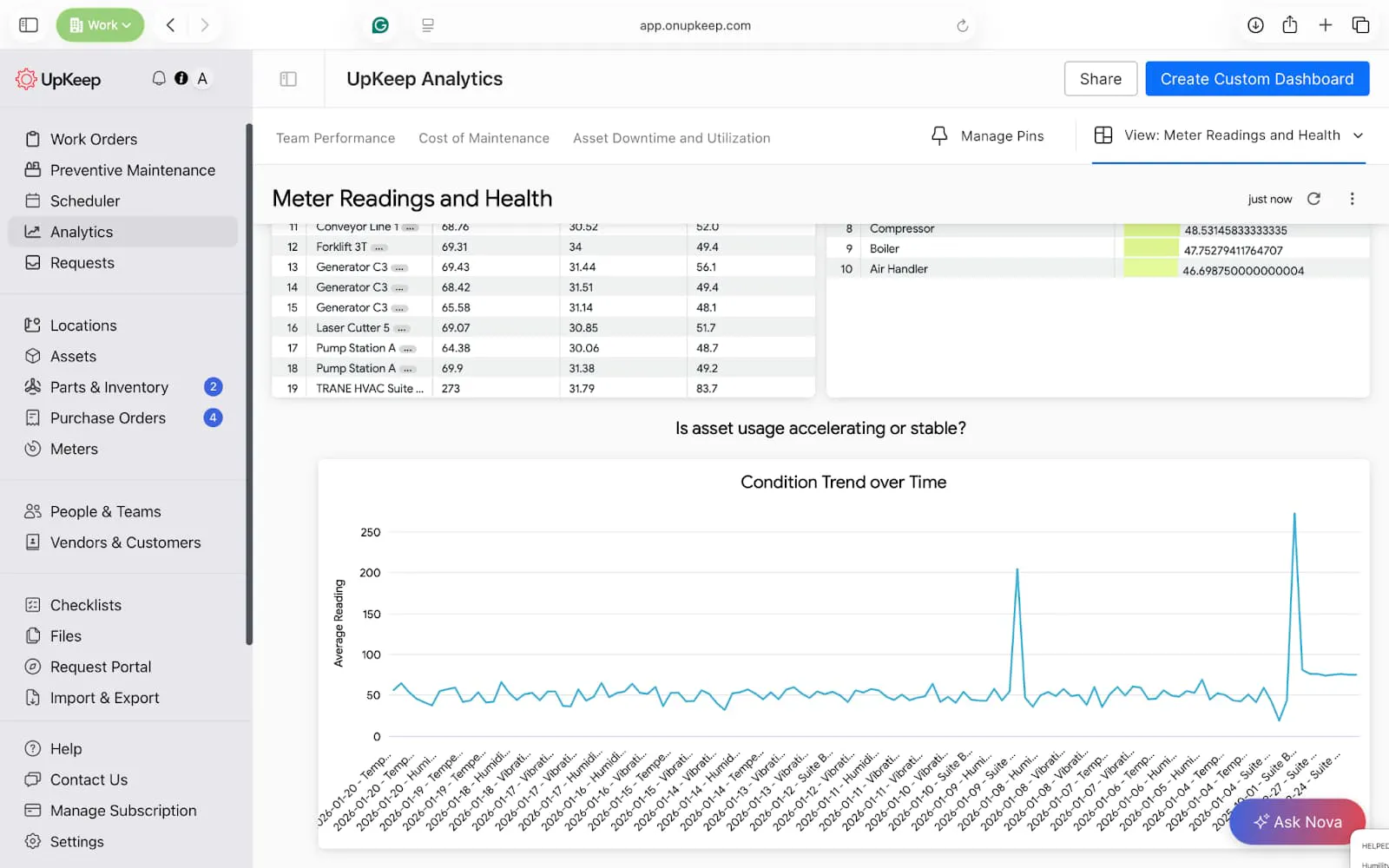1389x868 pixels.
Task: Click the notification bell icon
Action: (159, 78)
